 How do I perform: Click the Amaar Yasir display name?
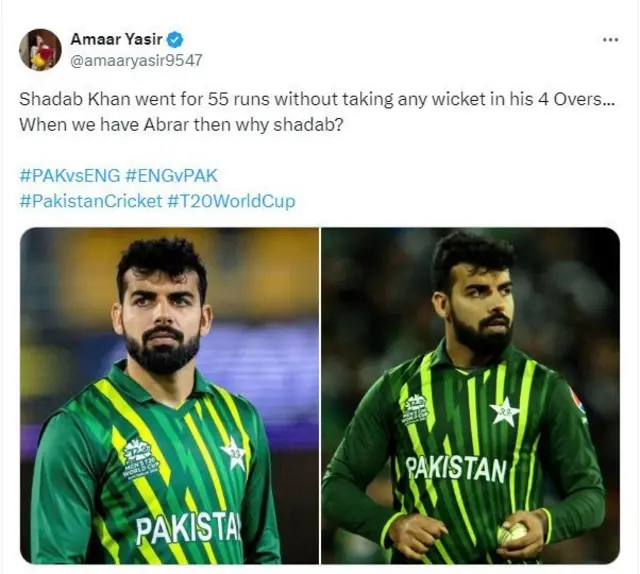(x=116, y=39)
